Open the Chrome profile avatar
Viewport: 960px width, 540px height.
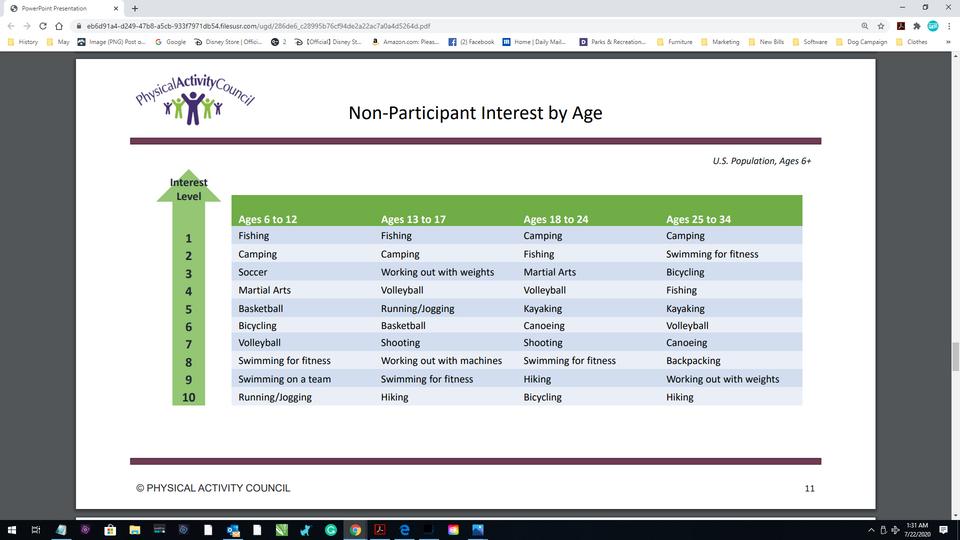932,26
